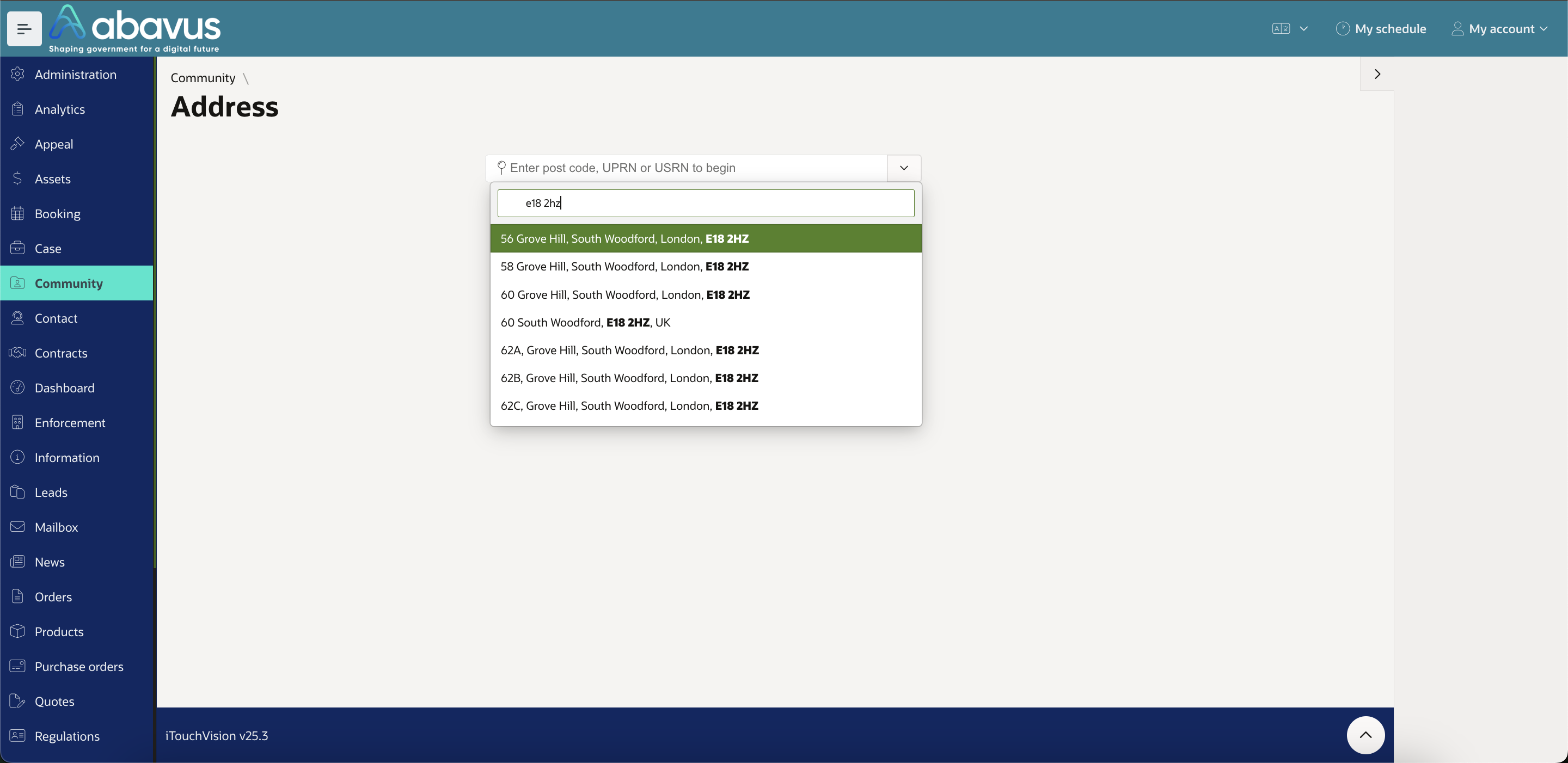Click the Orders document icon
Image resolution: width=1568 pixels, height=763 pixels.
(17, 596)
